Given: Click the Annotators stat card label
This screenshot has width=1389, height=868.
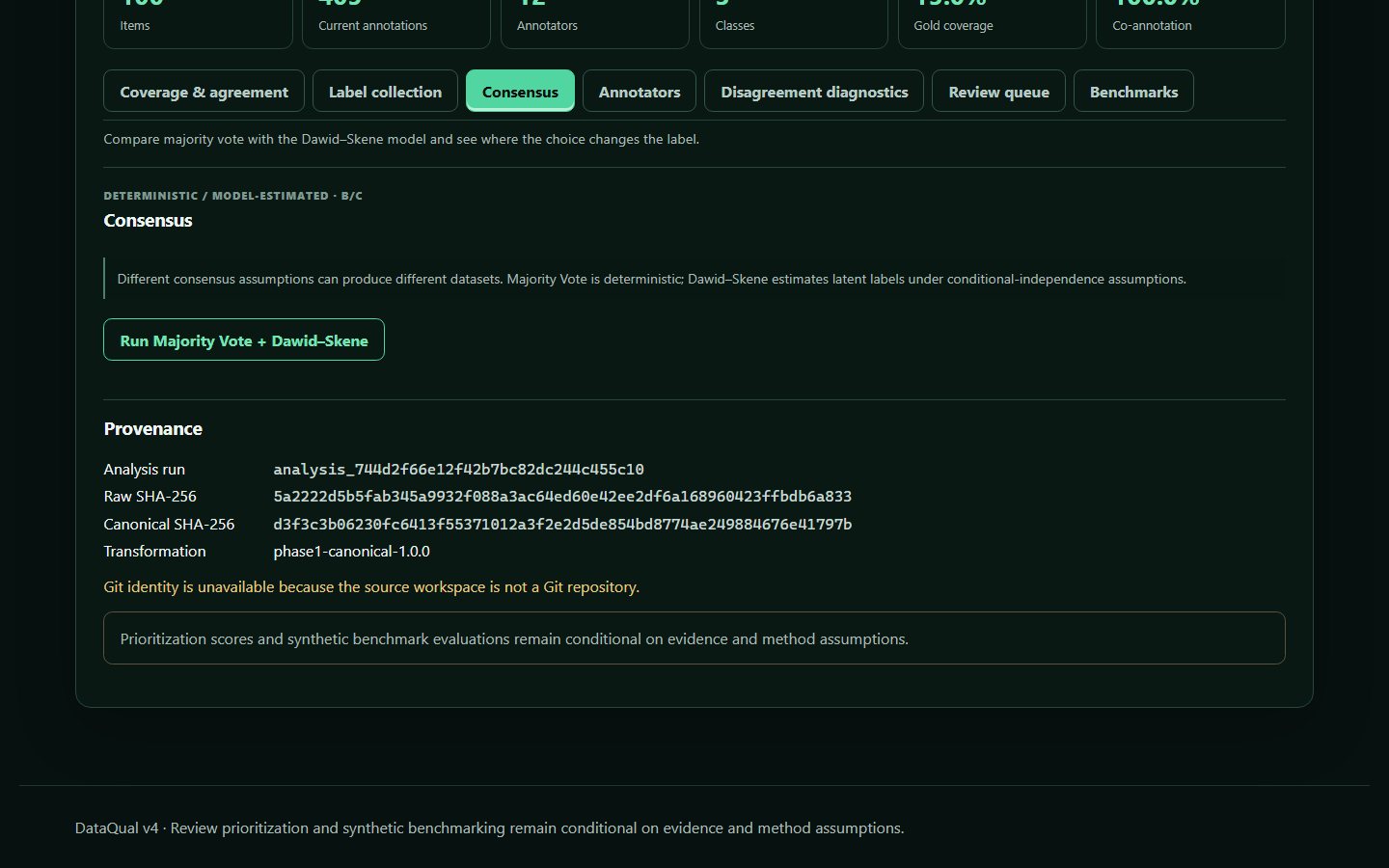Looking at the screenshot, I should [x=547, y=26].
